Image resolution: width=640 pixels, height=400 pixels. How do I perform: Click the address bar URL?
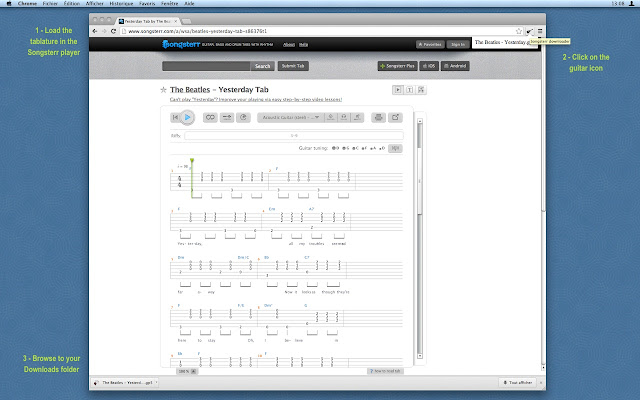pyautogui.click(x=198, y=31)
